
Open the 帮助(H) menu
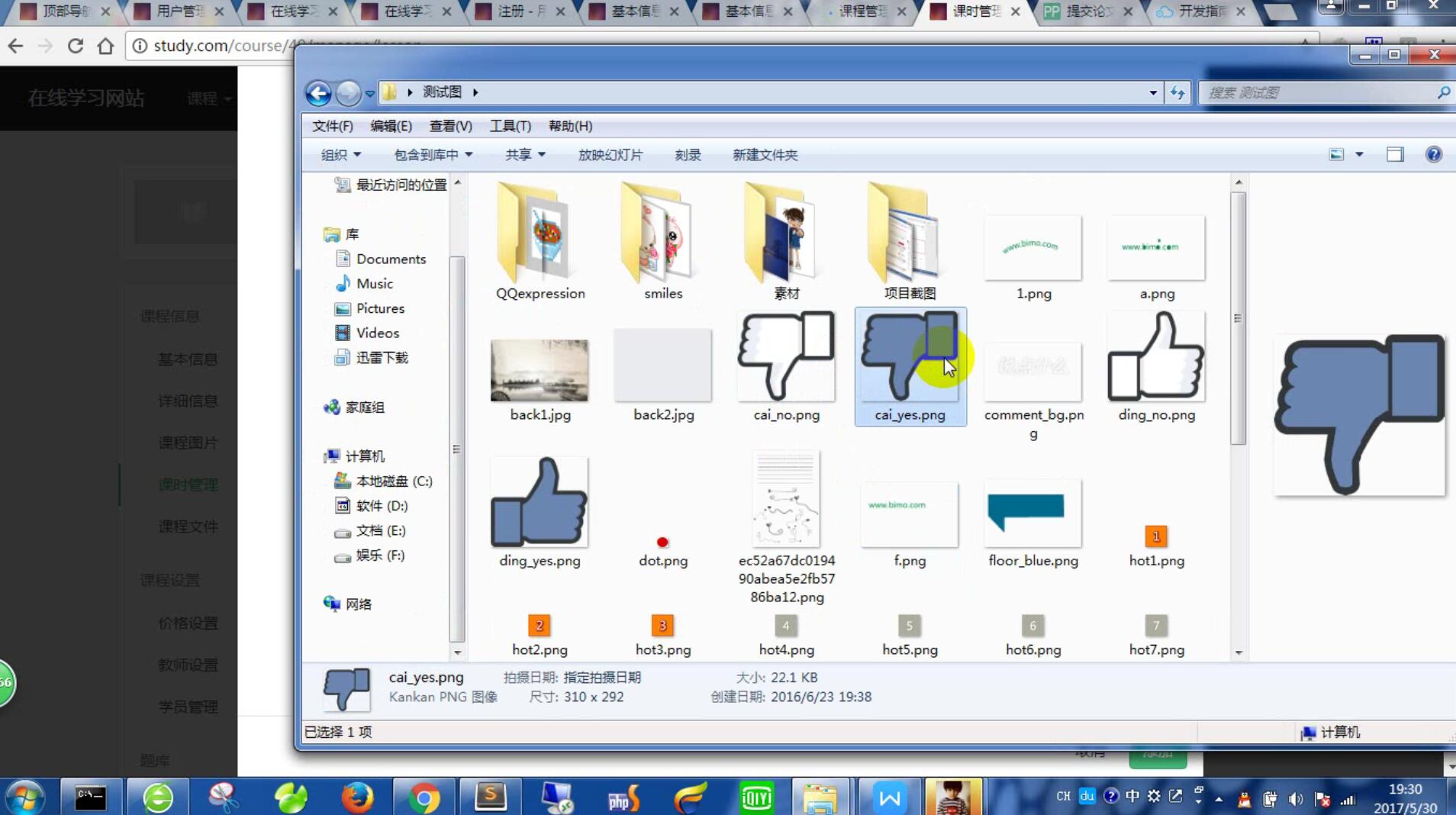point(570,126)
